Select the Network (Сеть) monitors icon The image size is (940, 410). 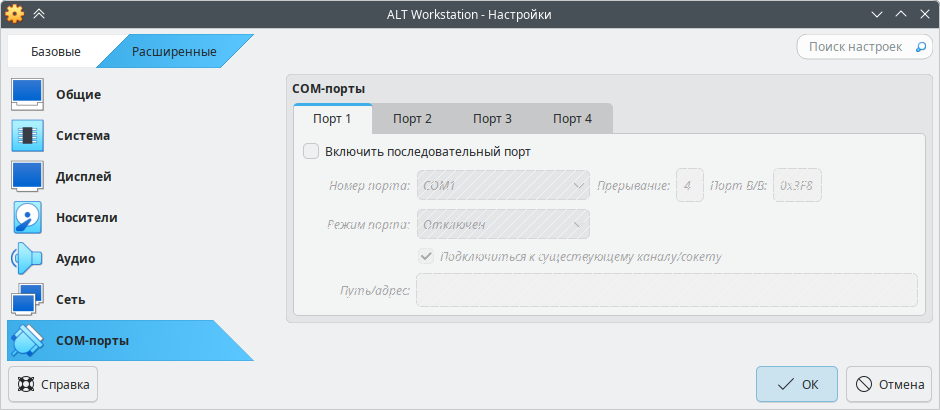click(x=27, y=299)
